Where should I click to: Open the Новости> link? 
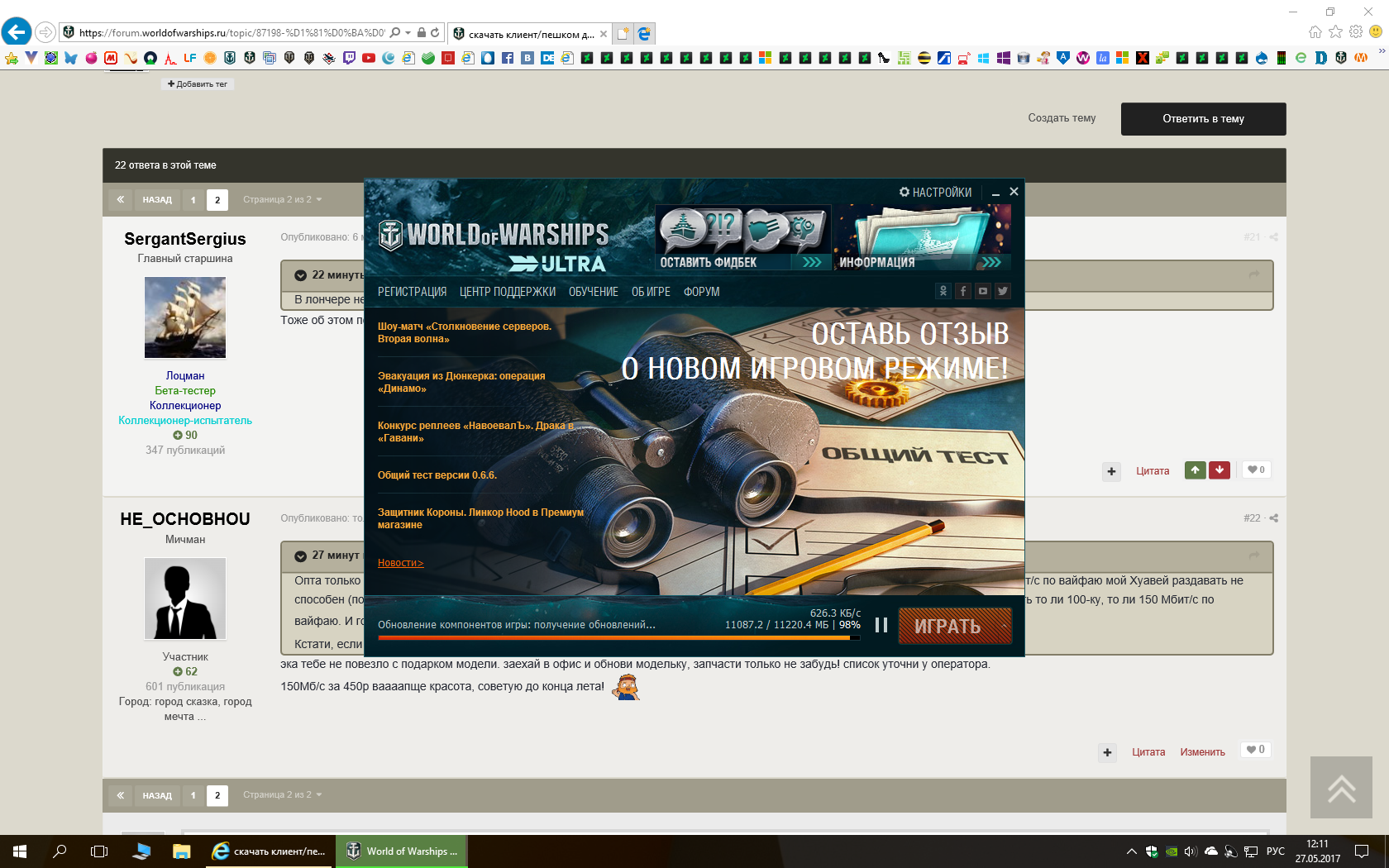[x=400, y=563]
